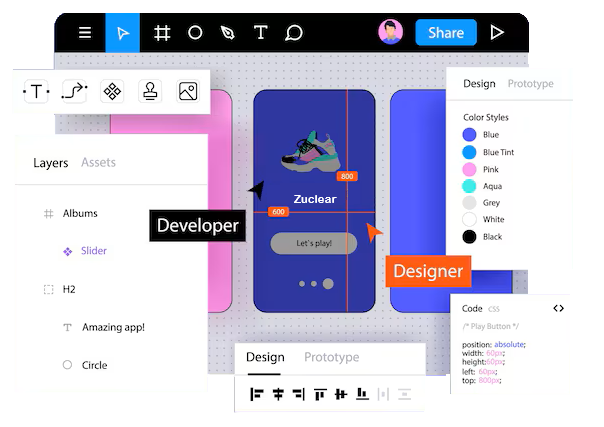Screen dimensions: 604x427
Task: Select the Move cursor tool
Action: (123, 33)
